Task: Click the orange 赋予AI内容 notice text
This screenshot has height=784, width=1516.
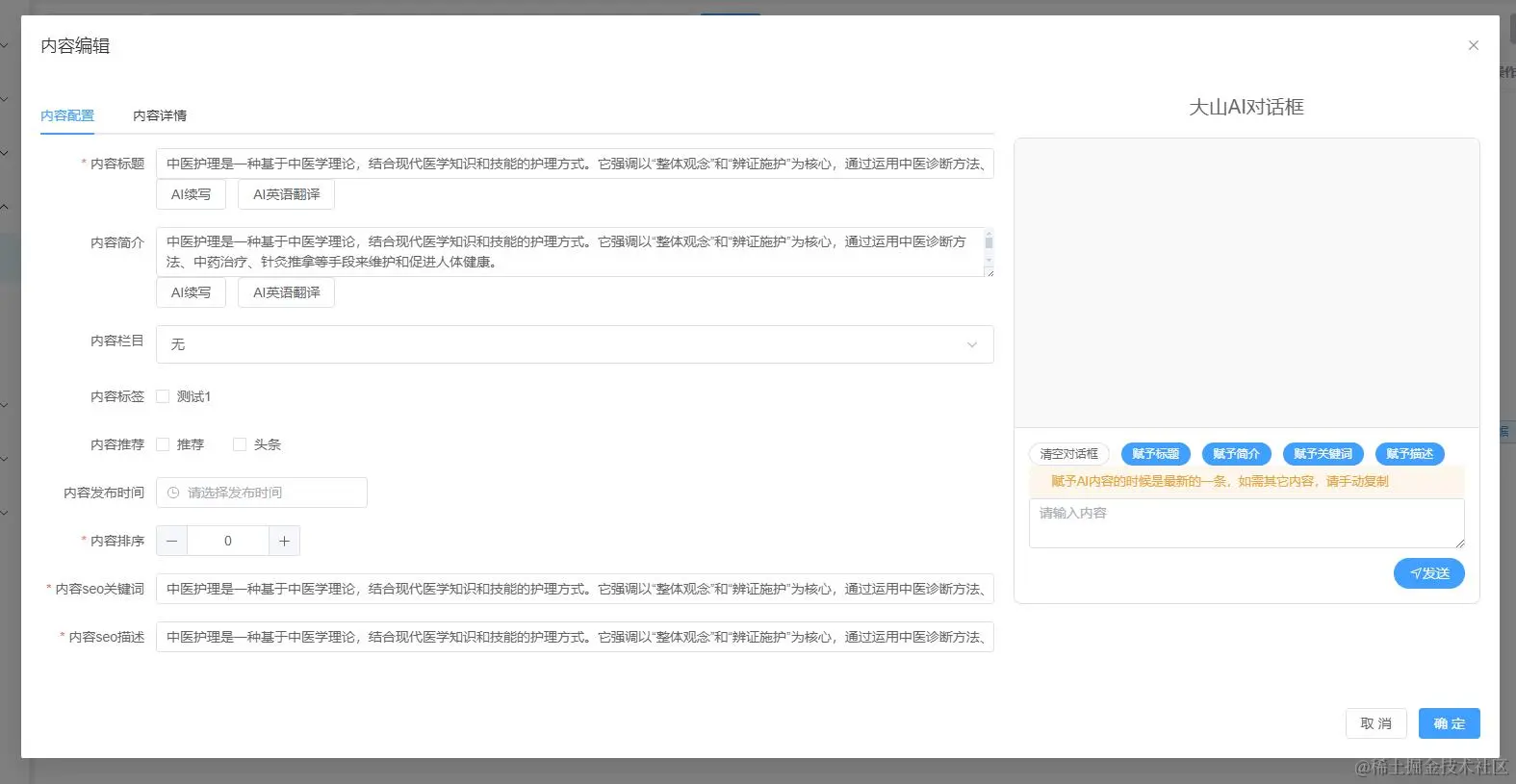Action: [x=1220, y=481]
